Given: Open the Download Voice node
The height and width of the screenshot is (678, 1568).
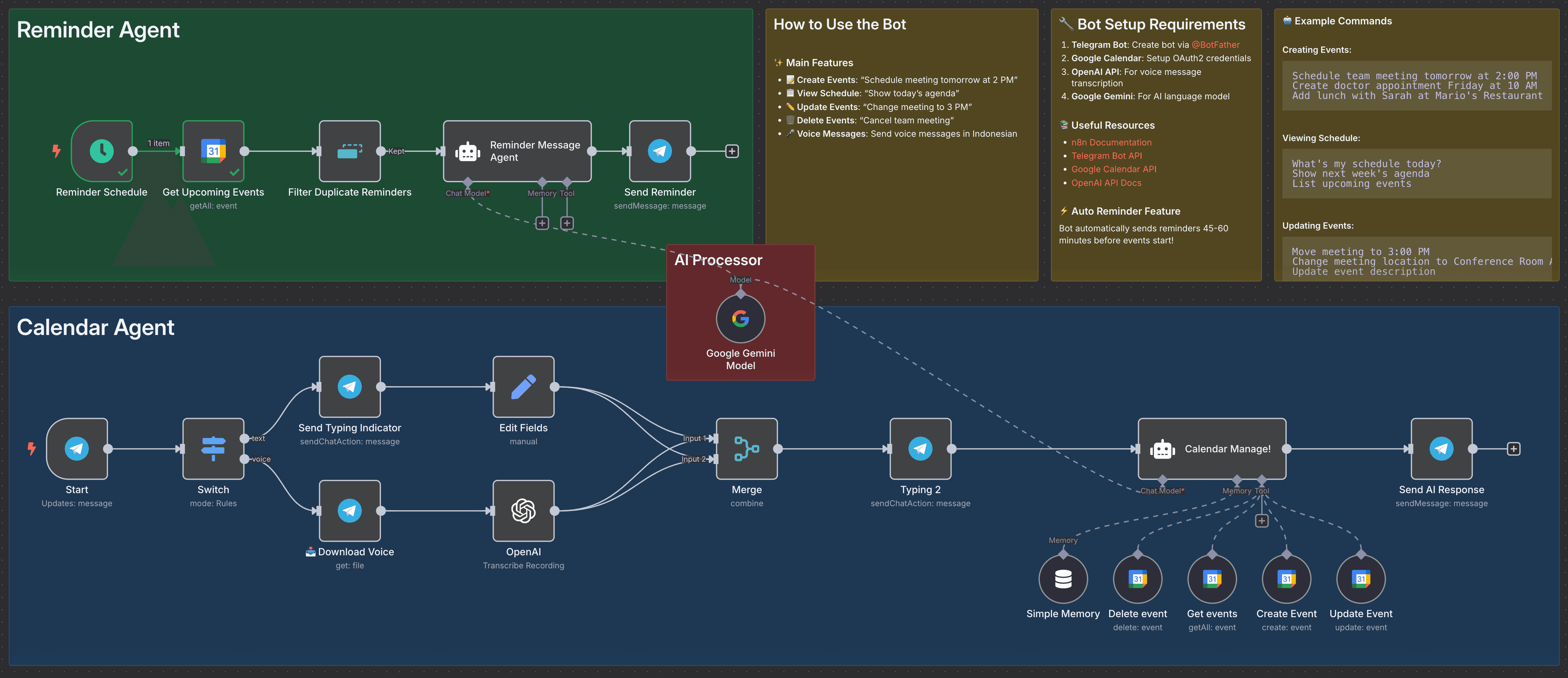Looking at the screenshot, I should (x=350, y=511).
